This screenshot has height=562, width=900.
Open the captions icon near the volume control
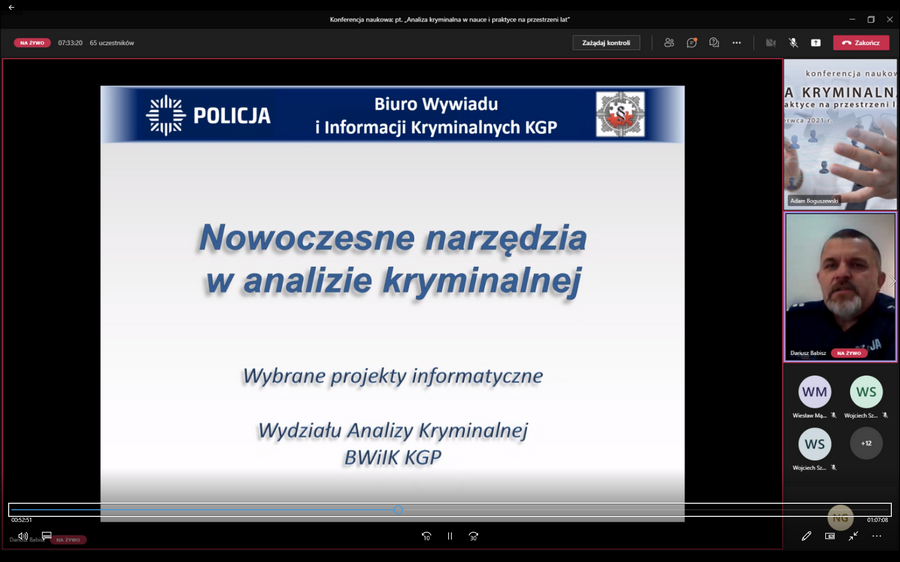coord(46,536)
